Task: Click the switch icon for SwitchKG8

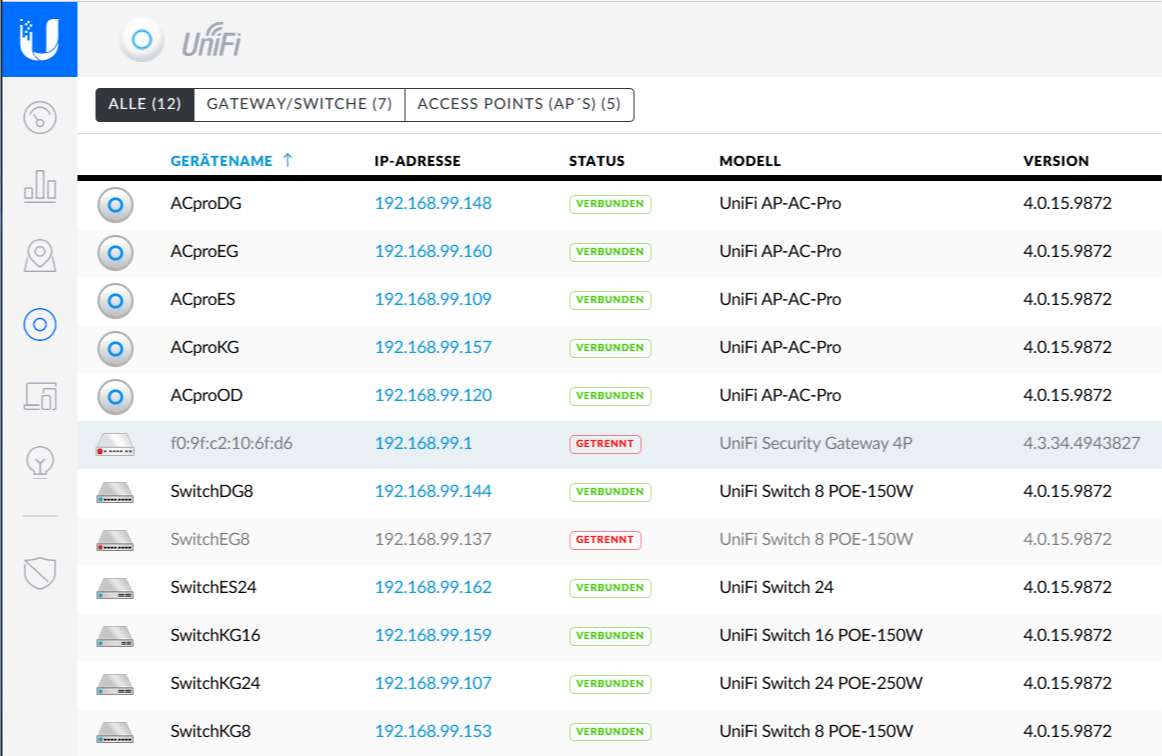Action: [x=115, y=733]
